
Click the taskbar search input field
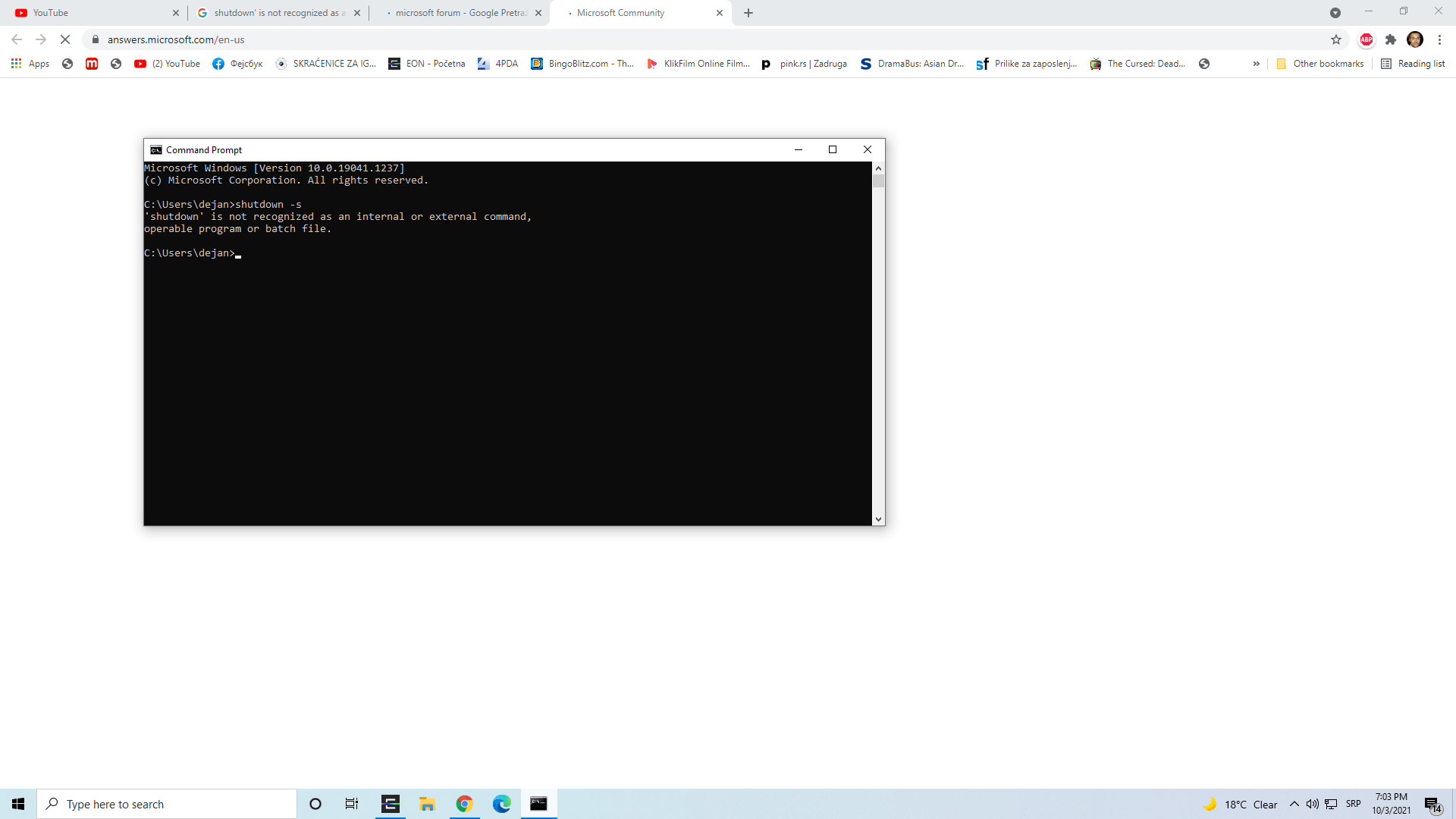tap(167, 804)
